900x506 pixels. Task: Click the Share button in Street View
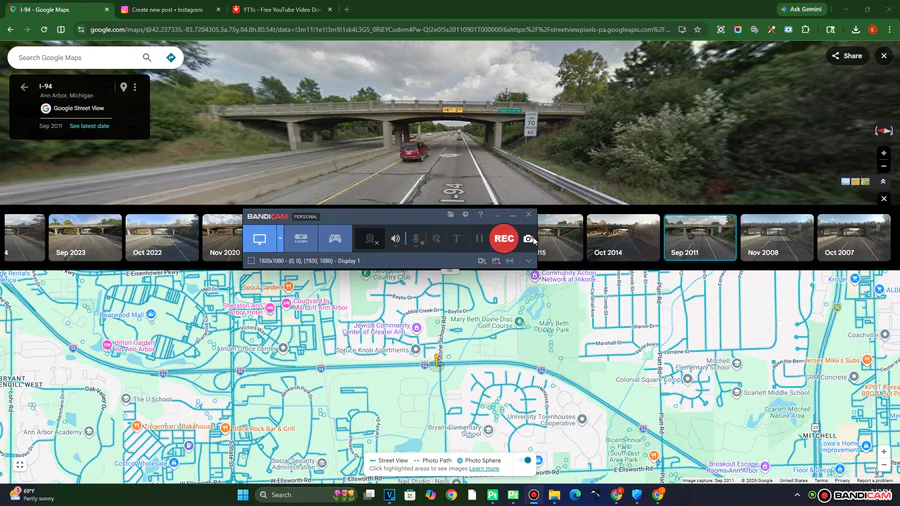pos(847,56)
